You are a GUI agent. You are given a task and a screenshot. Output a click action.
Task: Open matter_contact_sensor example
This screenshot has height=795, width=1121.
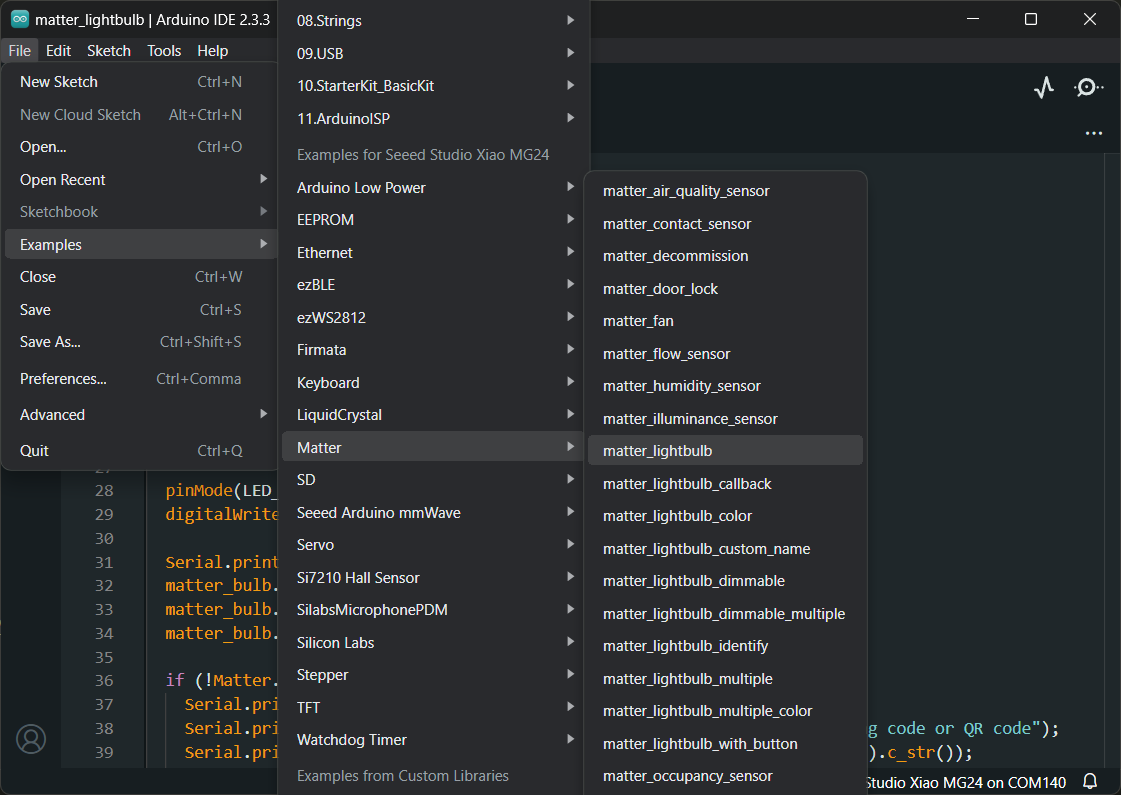coord(725,224)
